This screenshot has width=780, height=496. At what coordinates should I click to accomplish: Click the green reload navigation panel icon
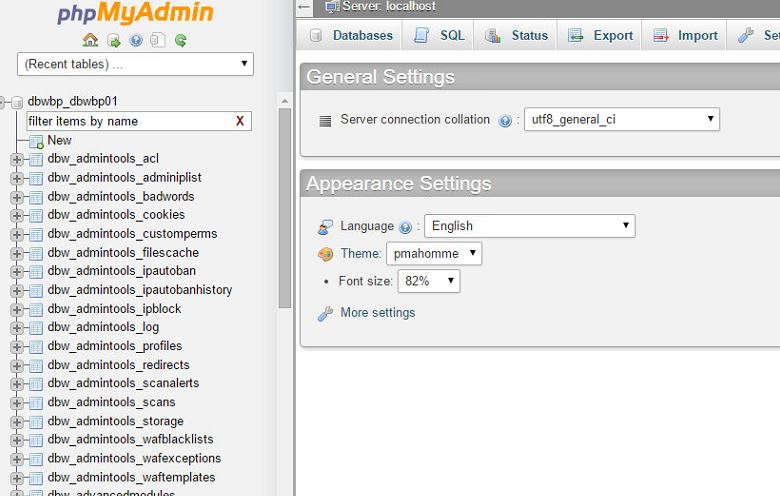[x=181, y=41]
